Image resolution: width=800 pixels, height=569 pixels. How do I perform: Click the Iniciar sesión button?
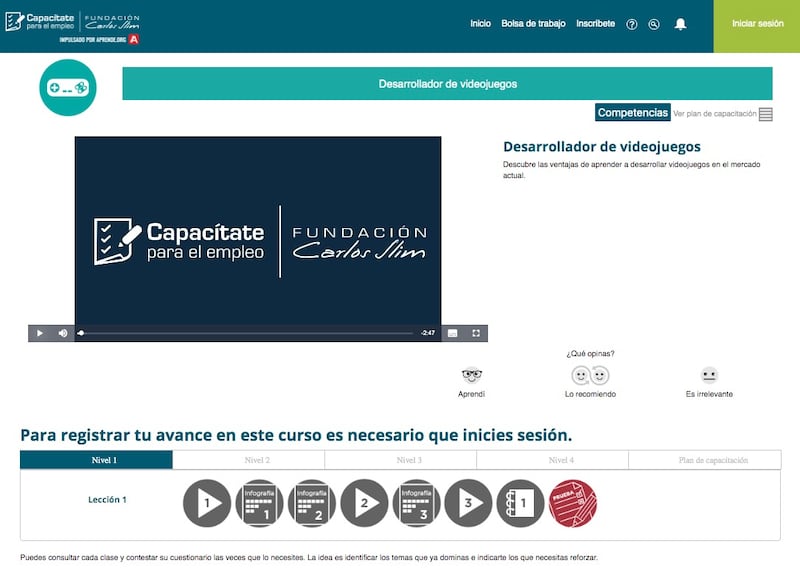757,26
